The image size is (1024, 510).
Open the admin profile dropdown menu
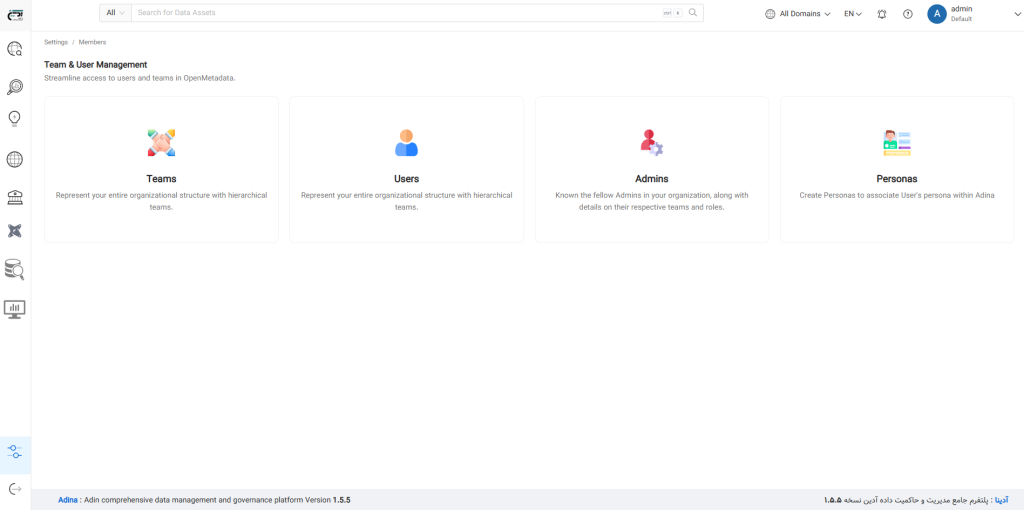(950, 14)
